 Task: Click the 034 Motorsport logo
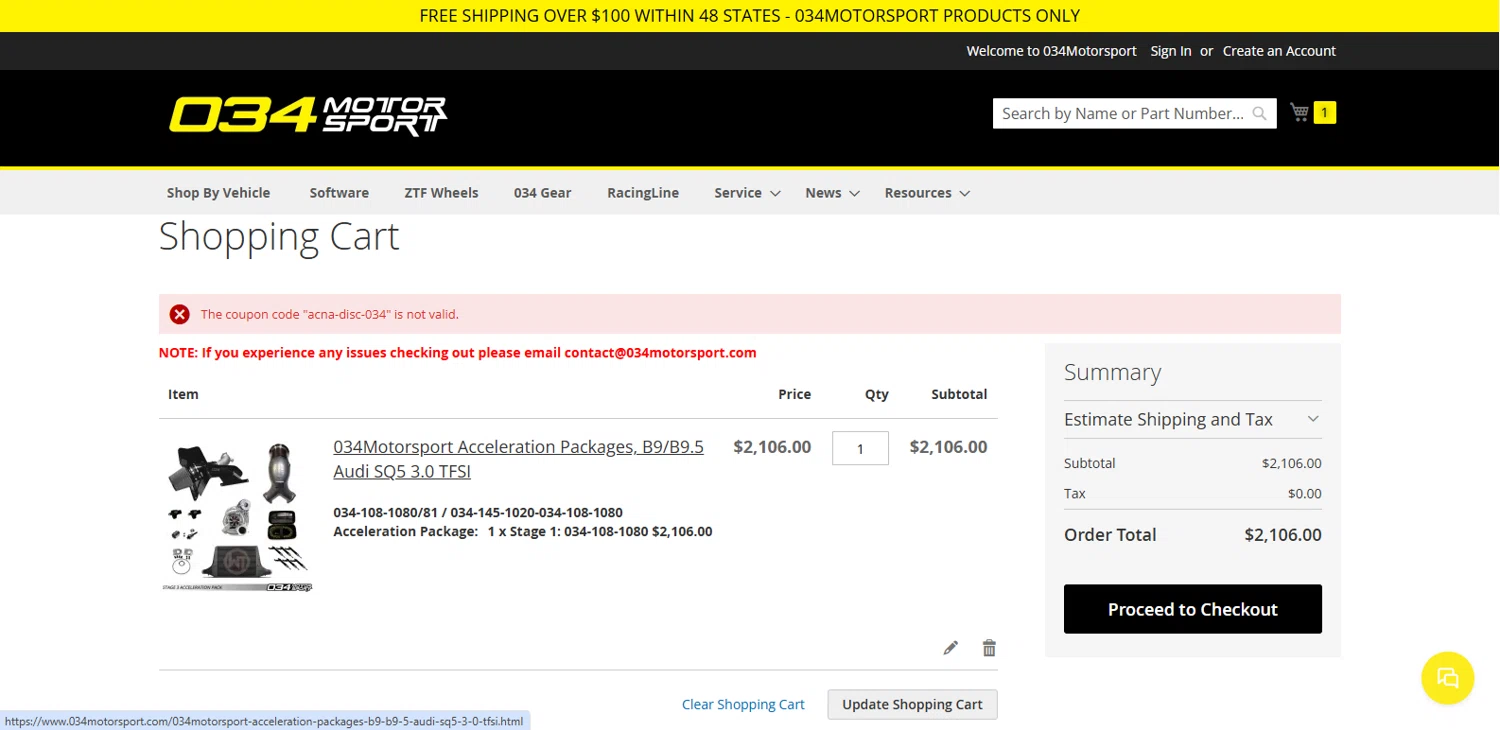click(308, 115)
